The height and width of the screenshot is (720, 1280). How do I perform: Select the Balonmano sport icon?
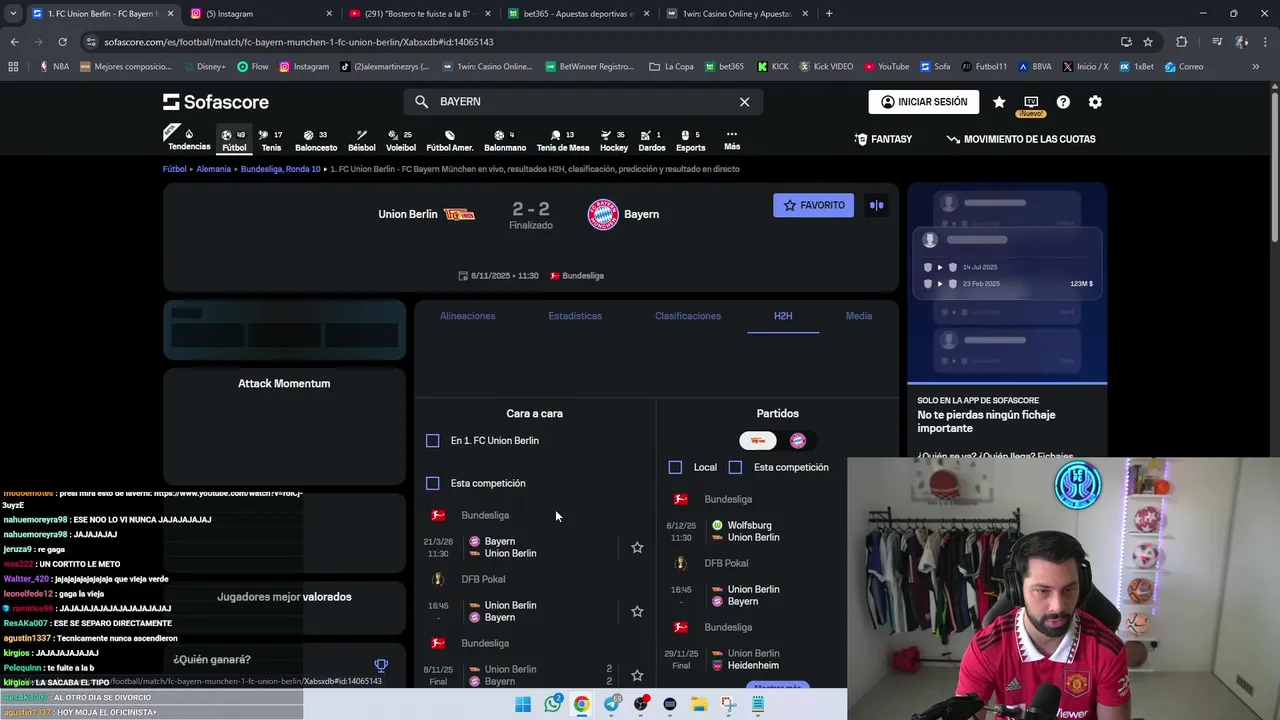[x=505, y=140]
